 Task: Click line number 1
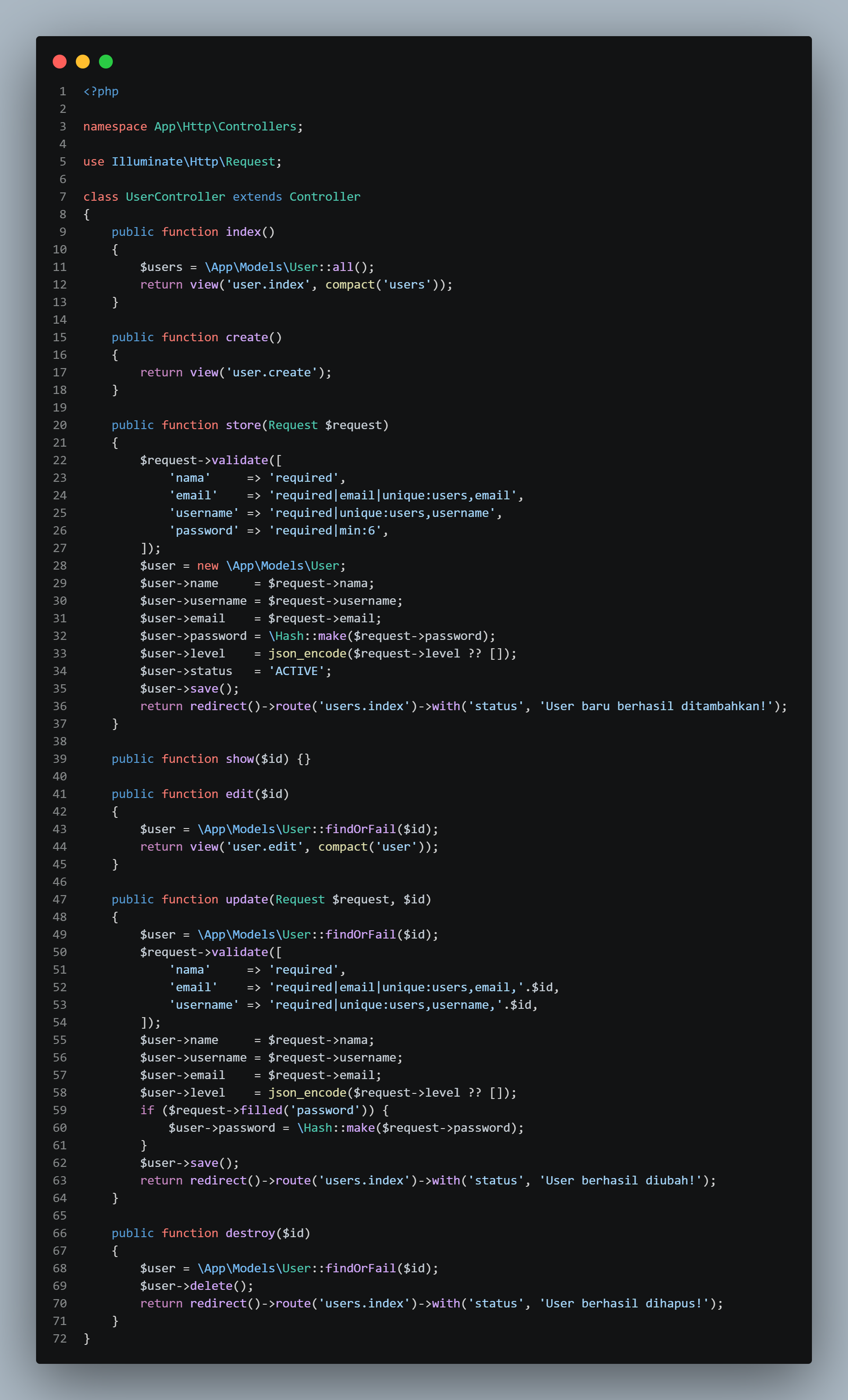pos(63,92)
